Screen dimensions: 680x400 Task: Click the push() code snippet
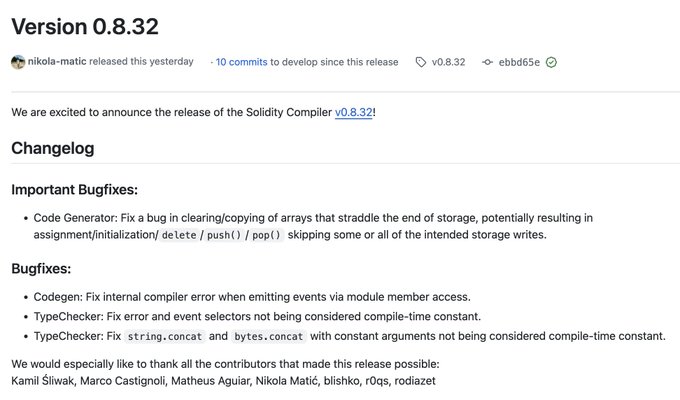click(x=225, y=234)
